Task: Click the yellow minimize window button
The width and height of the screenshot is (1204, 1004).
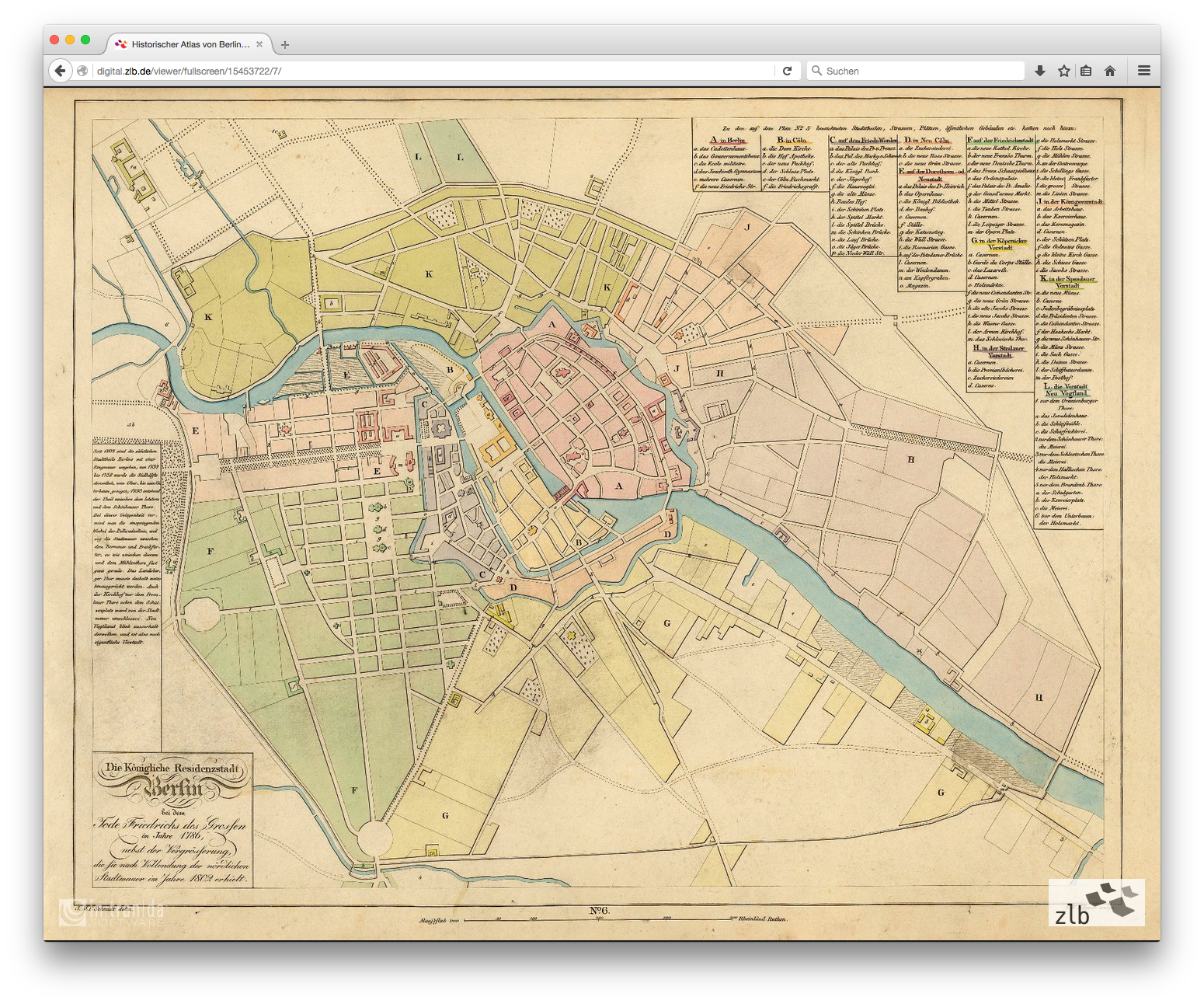Action: click(x=70, y=40)
